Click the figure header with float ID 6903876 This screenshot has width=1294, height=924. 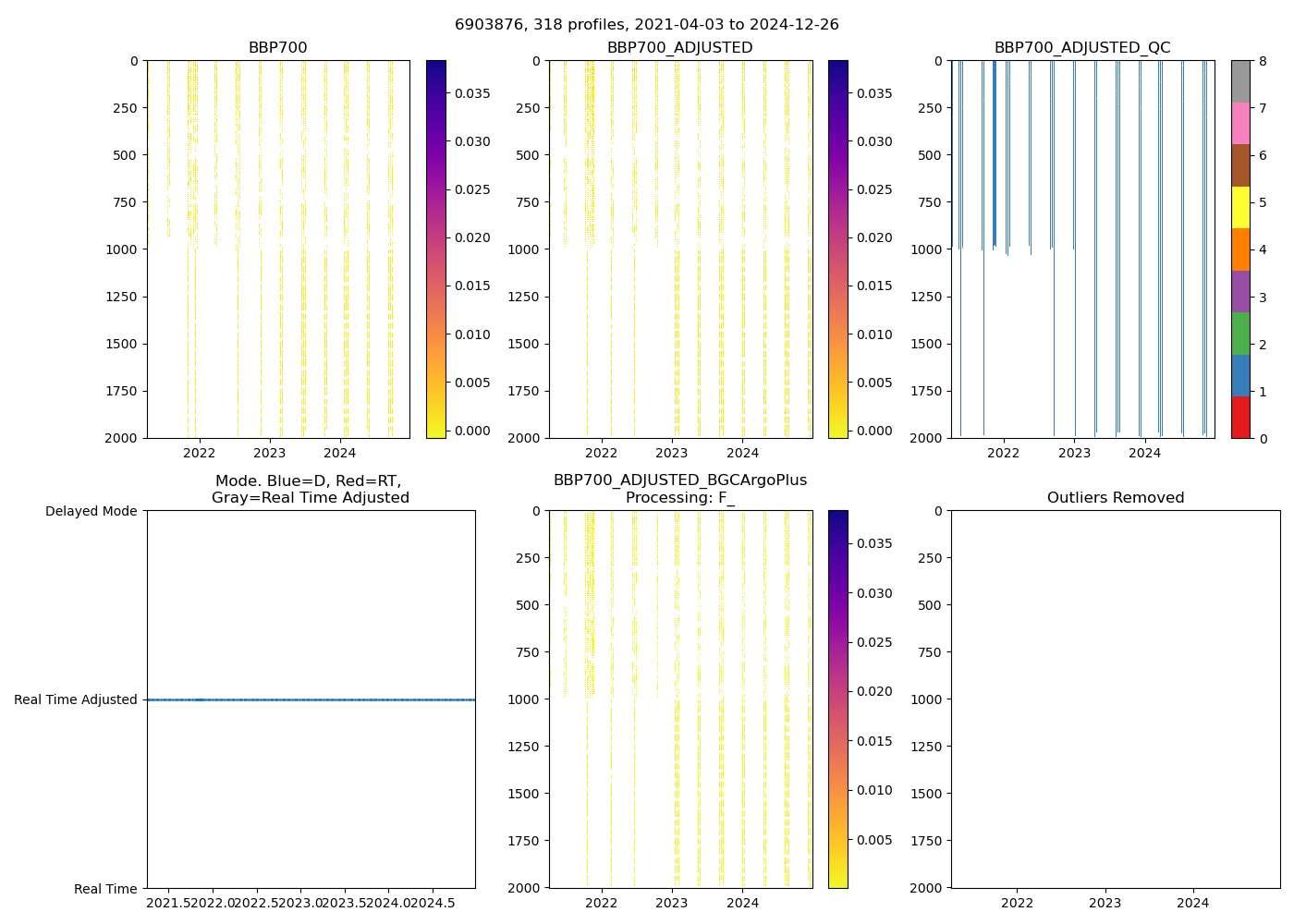click(x=646, y=25)
